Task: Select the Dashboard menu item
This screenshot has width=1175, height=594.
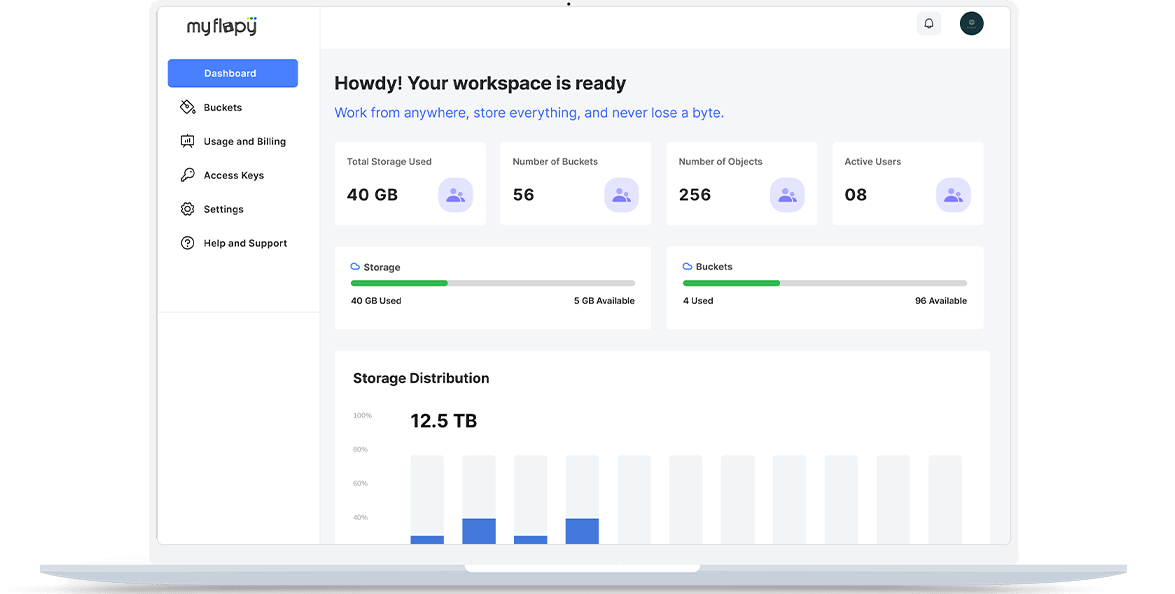Action: (x=232, y=73)
